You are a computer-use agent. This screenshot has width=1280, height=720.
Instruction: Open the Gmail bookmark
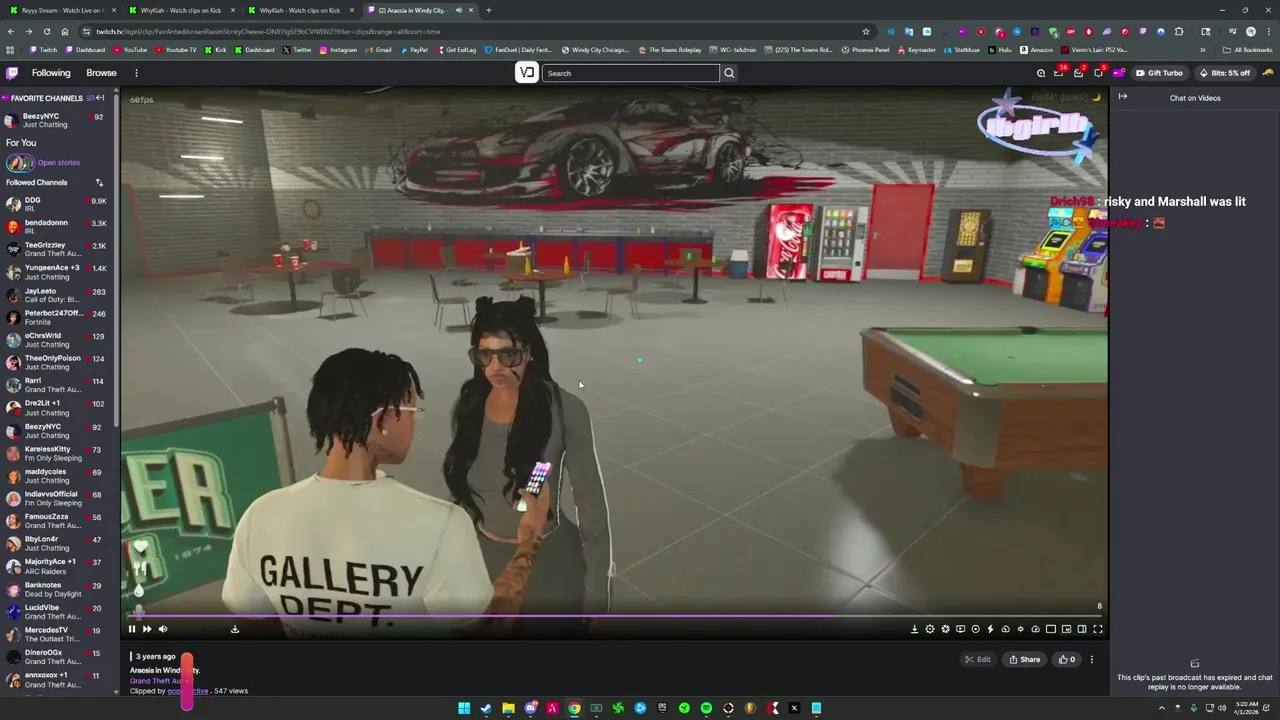(x=378, y=50)
